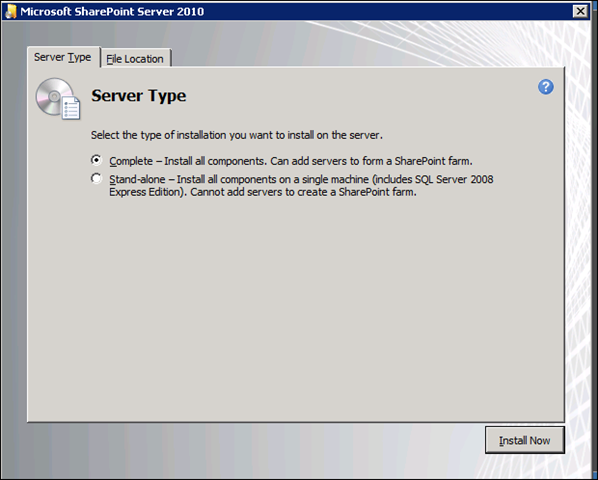
Task: Click the checklist document on the disc icon
Action: click(71, 108)
